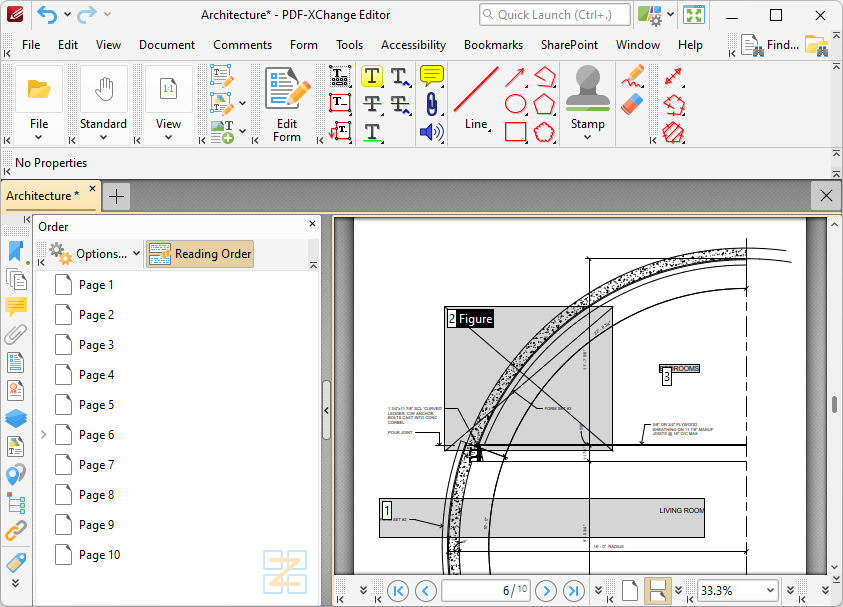Select the Pencil drawing tool
843x607 pixels.
(x=632, y=76)
